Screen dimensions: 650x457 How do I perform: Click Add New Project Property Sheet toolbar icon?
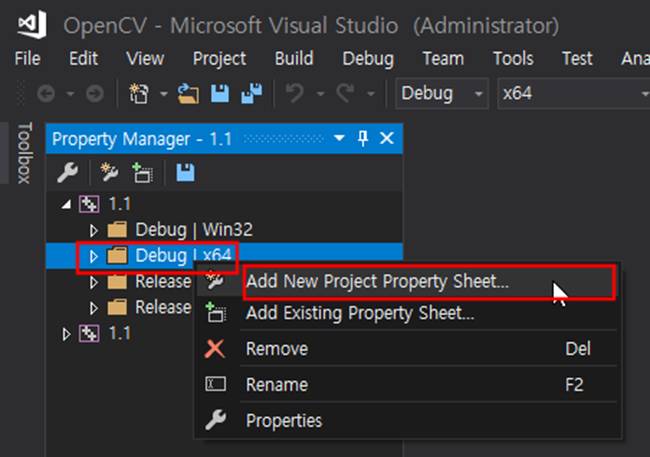[x=110, y=172]
